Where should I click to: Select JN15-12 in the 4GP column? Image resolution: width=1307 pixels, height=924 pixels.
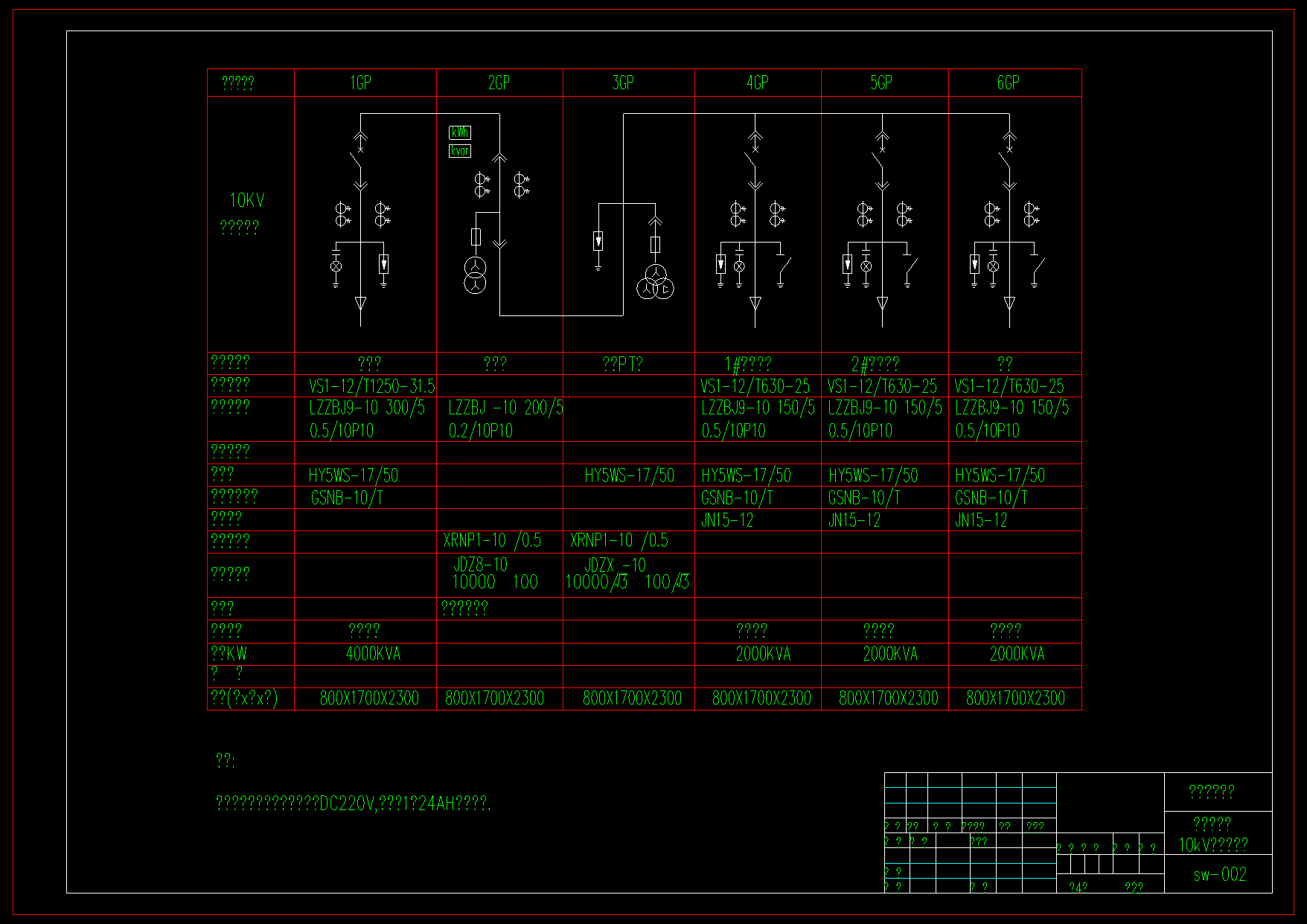(x=727, y=520)
